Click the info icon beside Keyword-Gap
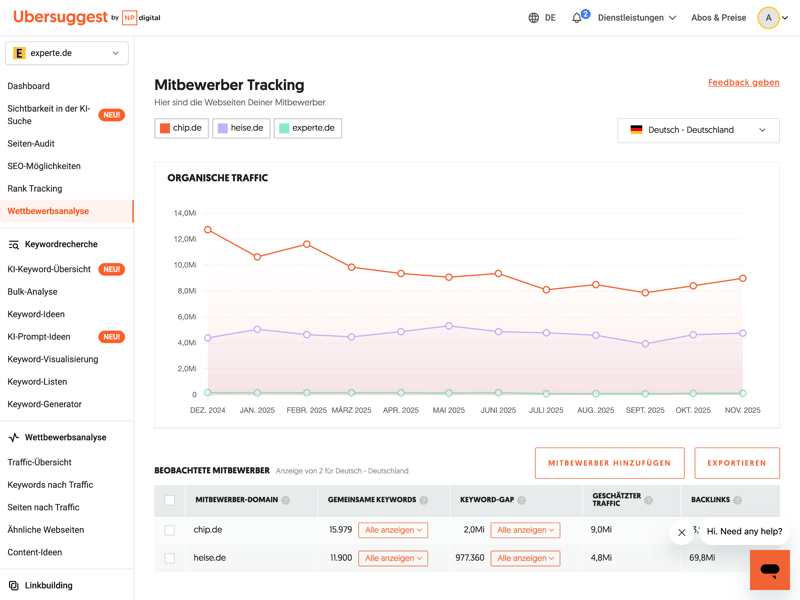 [x=522, y=500]
